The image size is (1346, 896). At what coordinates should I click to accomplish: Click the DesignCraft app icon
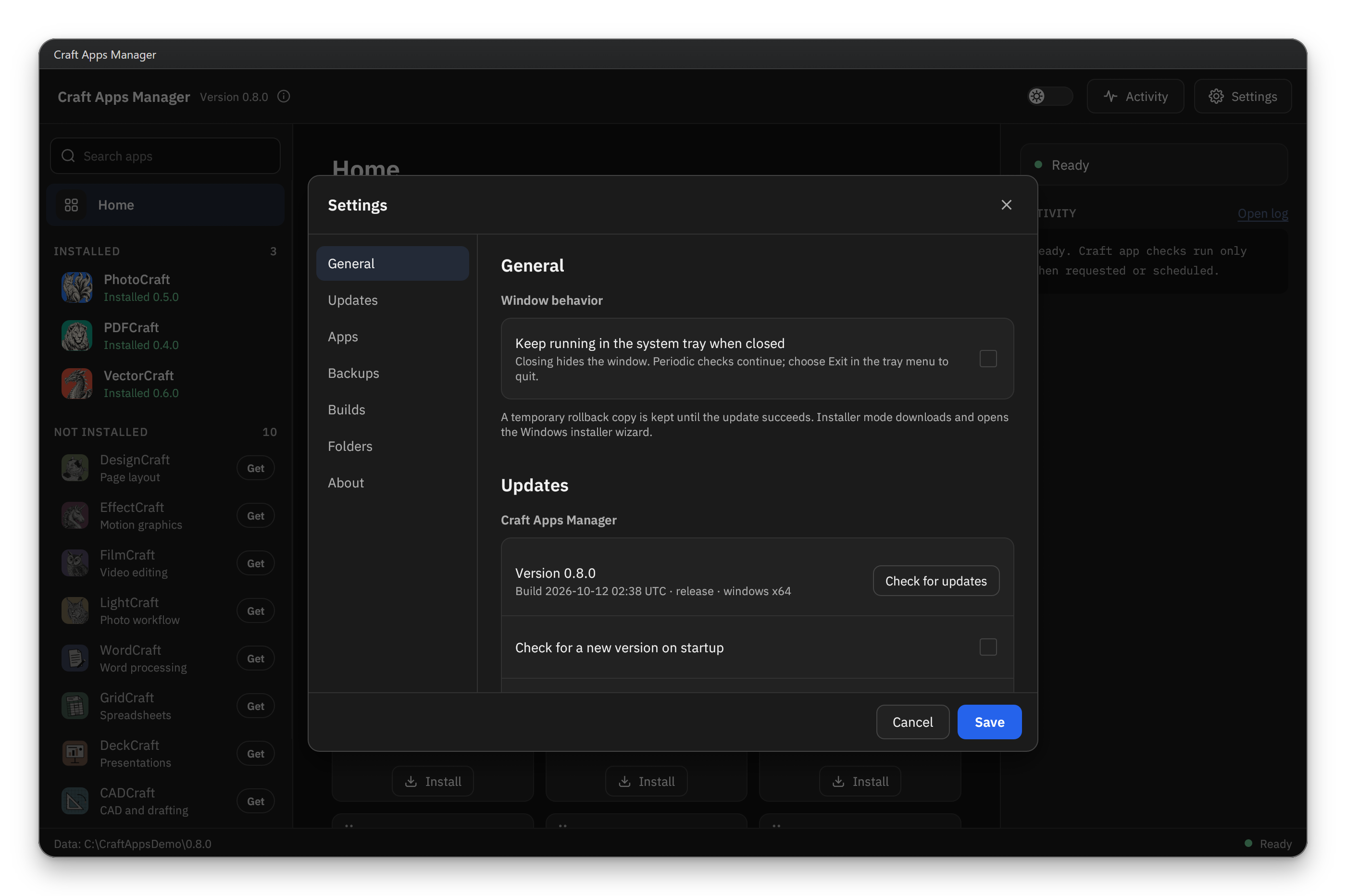pyautogui.click(x=75, y=468)
